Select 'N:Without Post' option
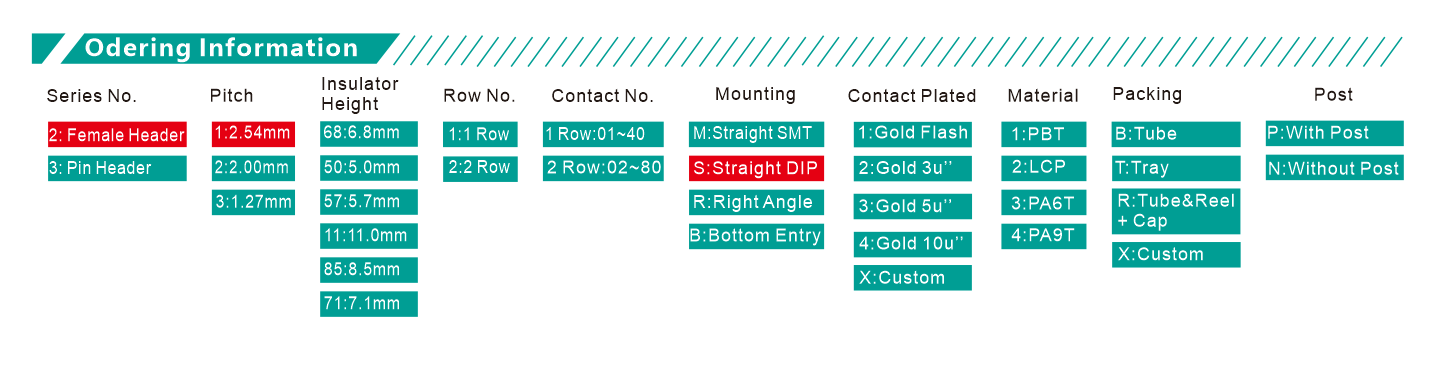The width and height of the screenshot is (1442, 368). coord(1335,168)
